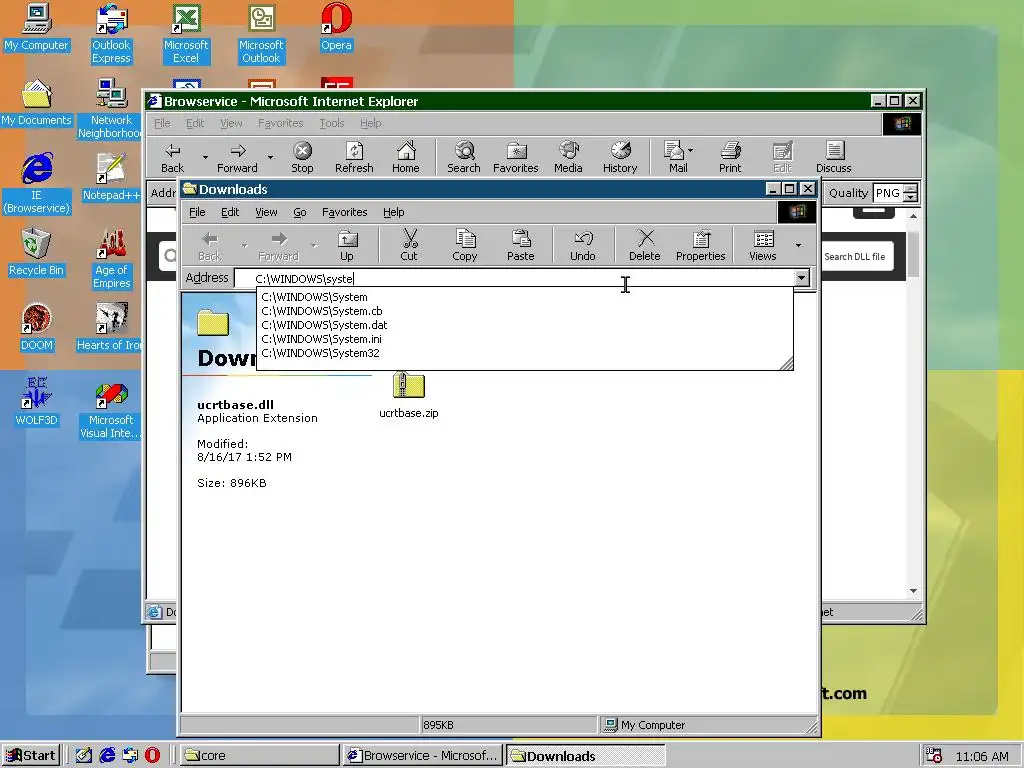Click Print in Internet Explorer toolbar
Viewport: 1024px width, 768px height.
pyautogui.click(x=730, y=157)
